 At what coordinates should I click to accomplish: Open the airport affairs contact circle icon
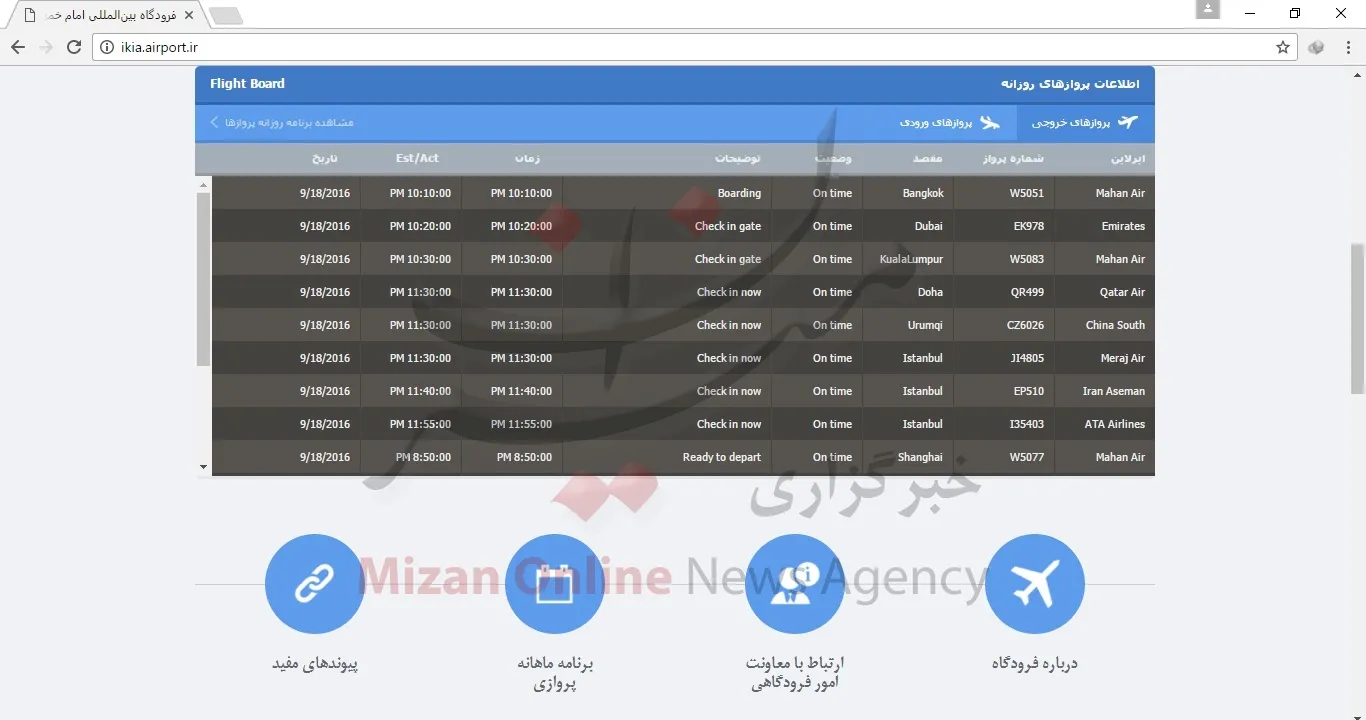click(794, 584)
